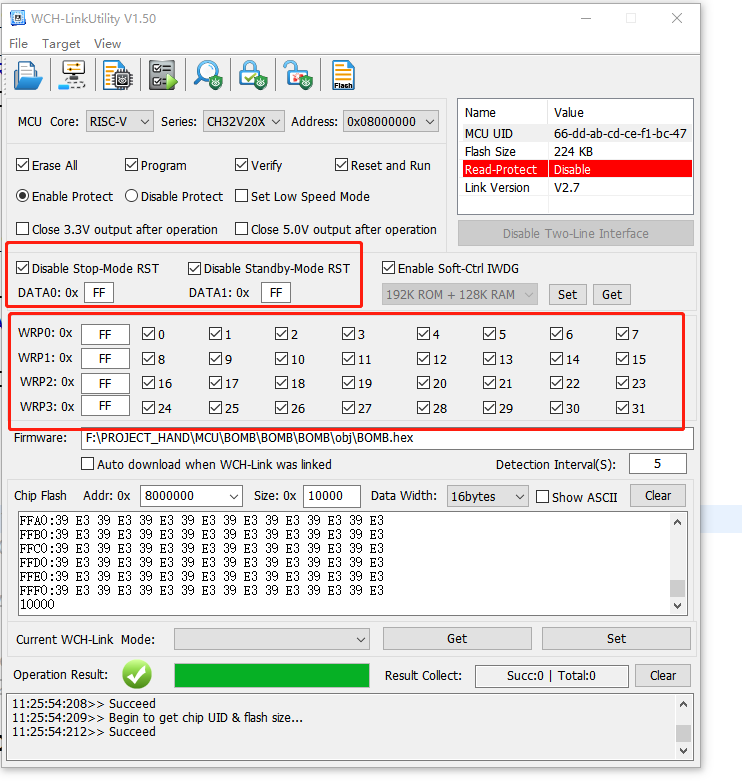
Task: Uncheck the Erase All checkbox
Action: [x=24, y=165]
